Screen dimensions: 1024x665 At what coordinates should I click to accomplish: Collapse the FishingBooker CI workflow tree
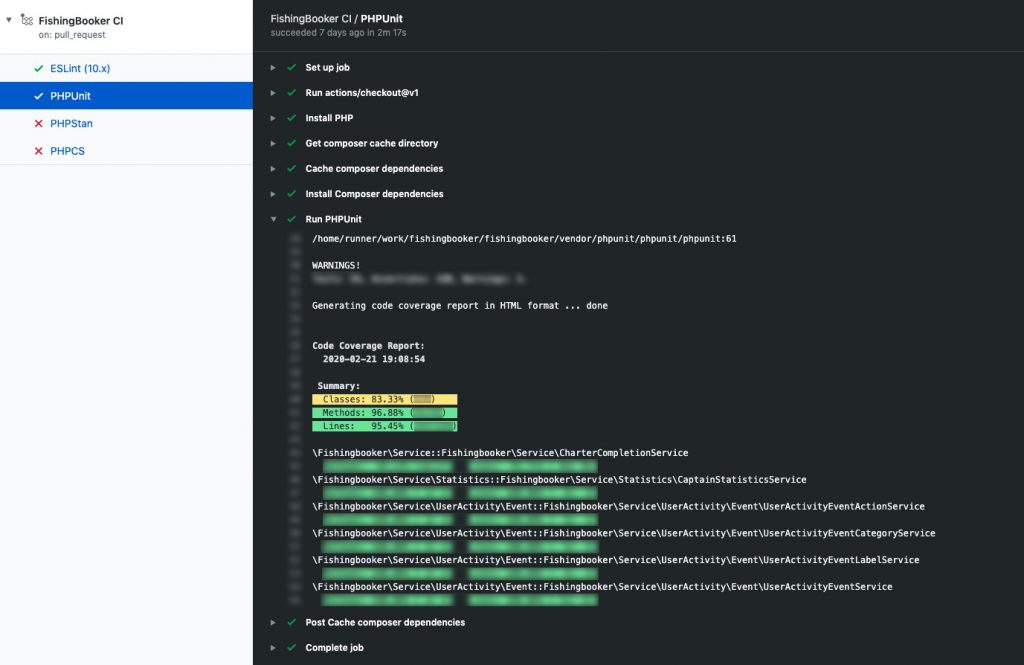pyautogui.click(x=9, y=20)
